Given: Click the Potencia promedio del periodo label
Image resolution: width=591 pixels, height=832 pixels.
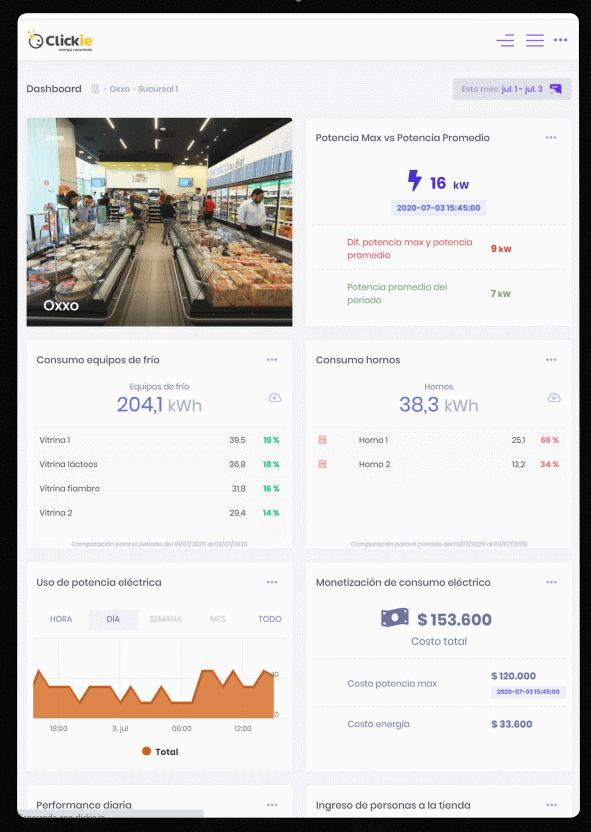Looking at the screenshot, I should click(397, 293).
